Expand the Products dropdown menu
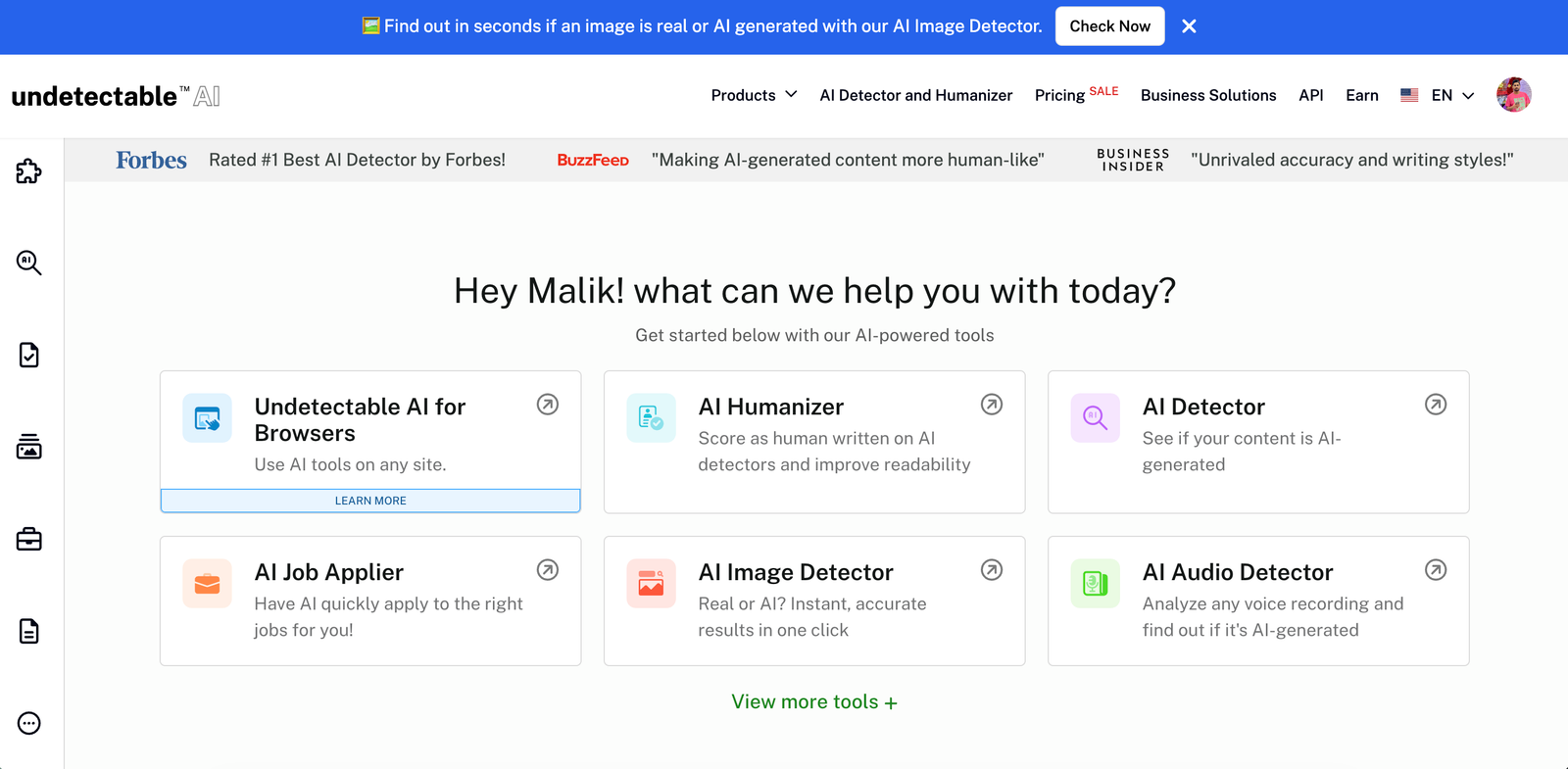The height and width of the screenshot is (769, 1568). pos(753,95)
